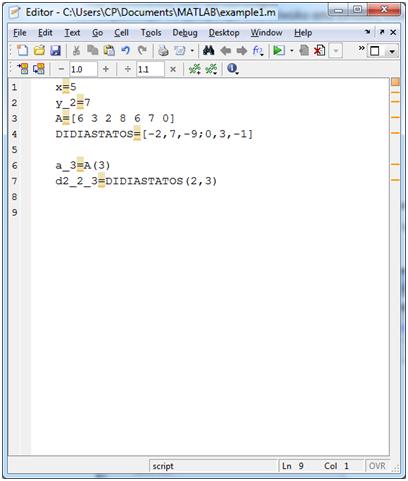Evaluate current cell icon
The image size is (408, 481).
point(23,69)
